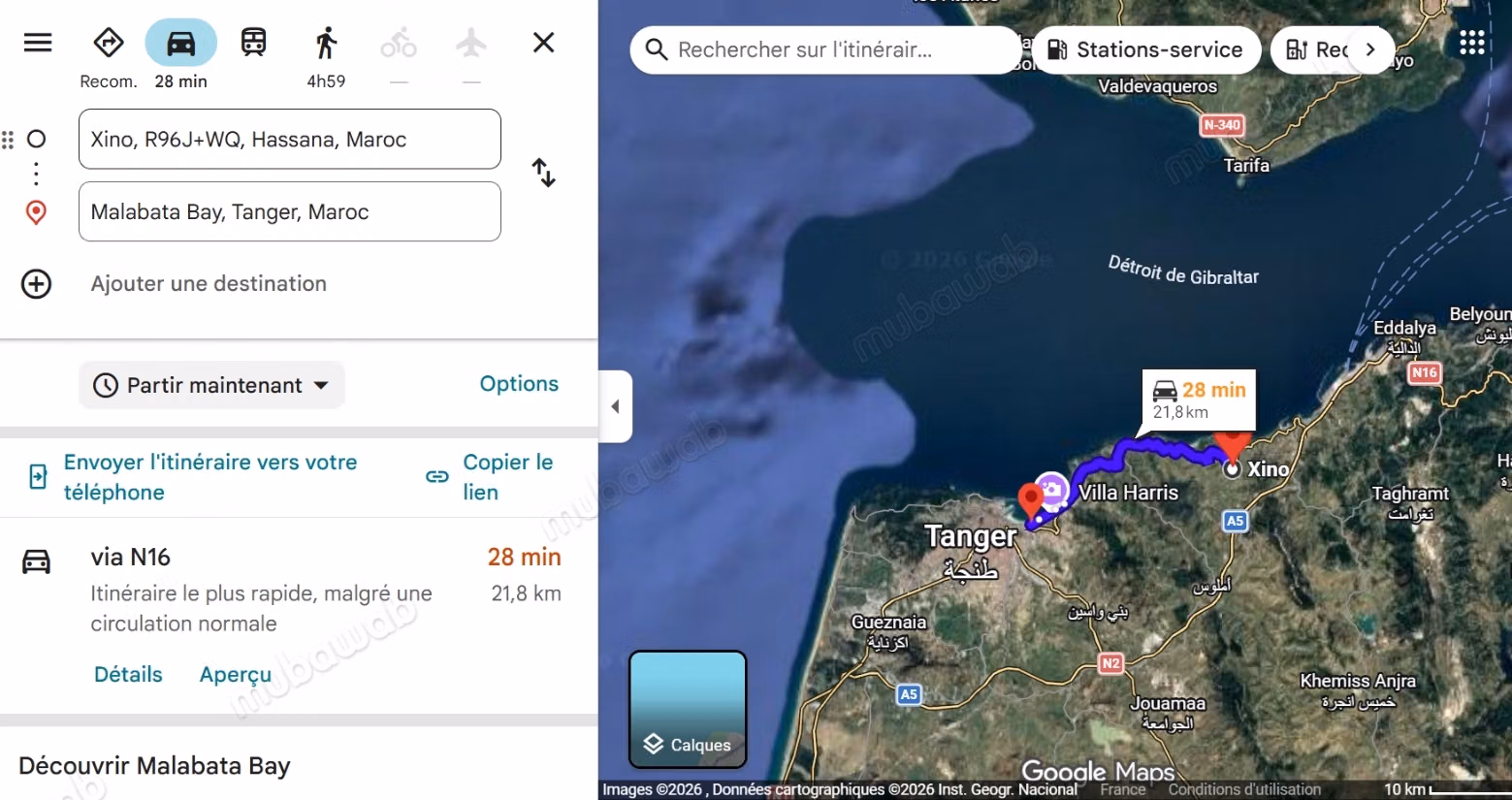Open route Options
The image size is (1512, 800).
(519, 384)
